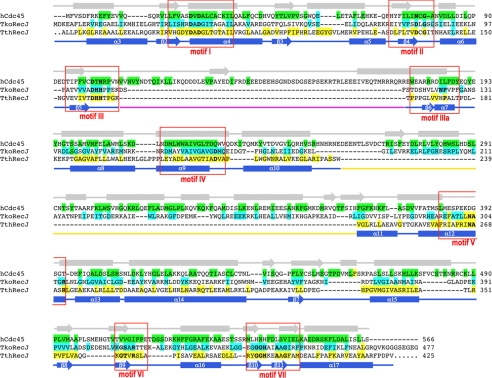
Task: Select residue number 150 ending first TthRecJ row
Action: point(486,32)
